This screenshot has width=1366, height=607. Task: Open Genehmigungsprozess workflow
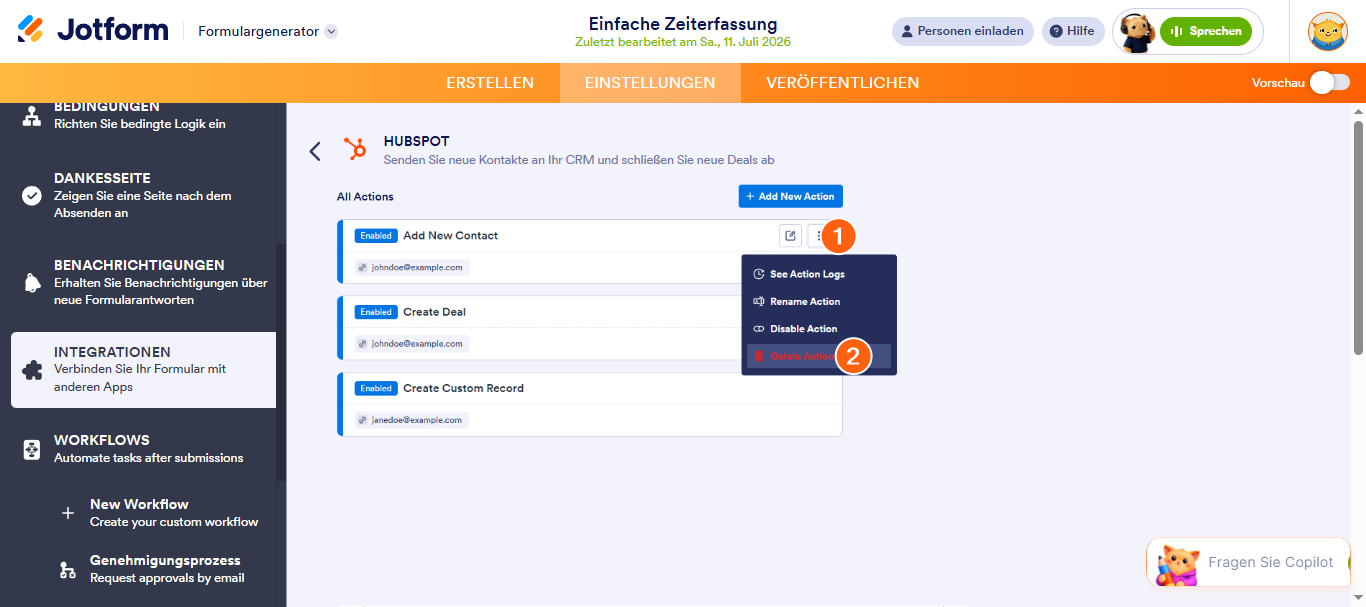click(x=167, y=569)
